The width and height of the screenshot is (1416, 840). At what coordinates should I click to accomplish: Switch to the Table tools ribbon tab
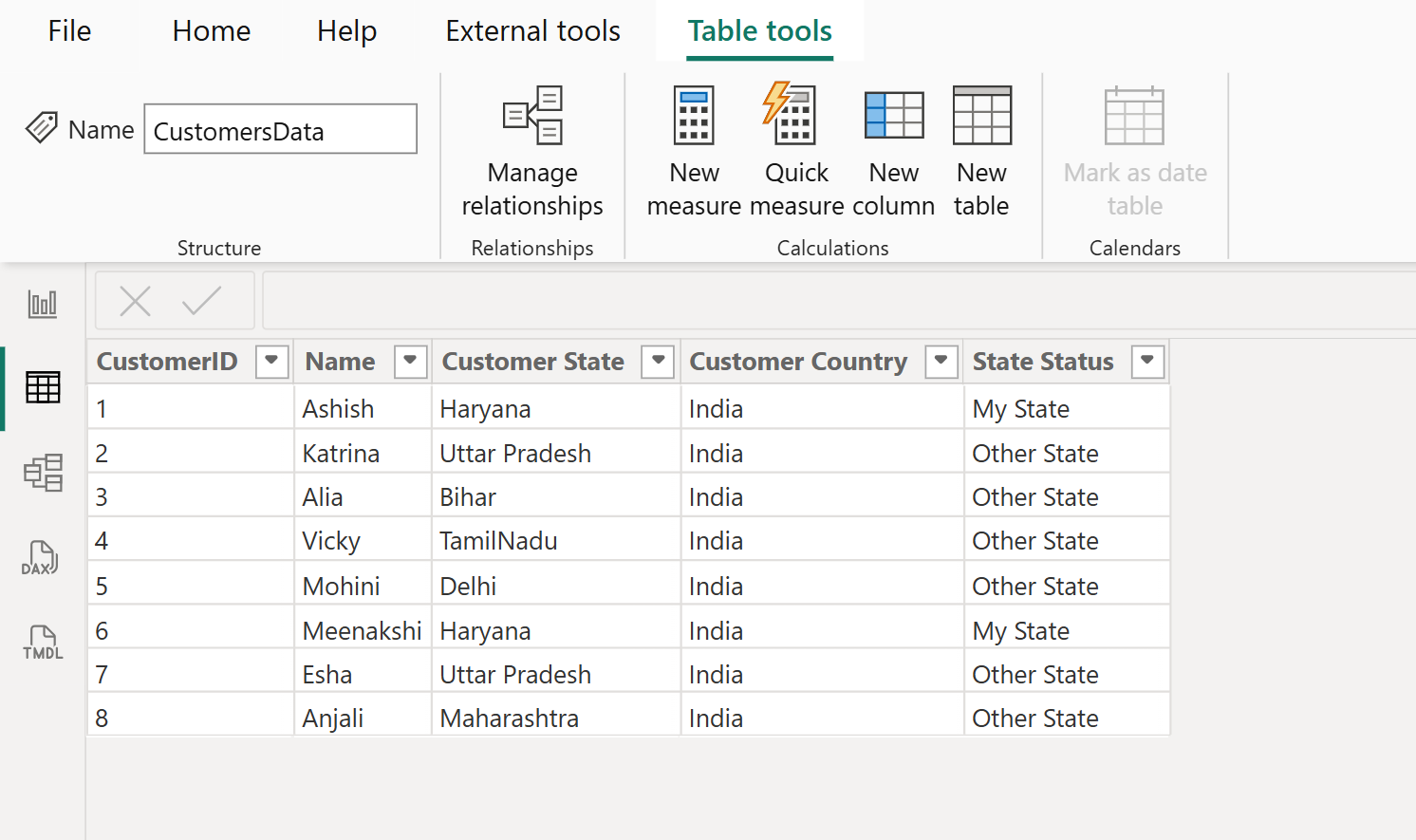pos(759,30)
